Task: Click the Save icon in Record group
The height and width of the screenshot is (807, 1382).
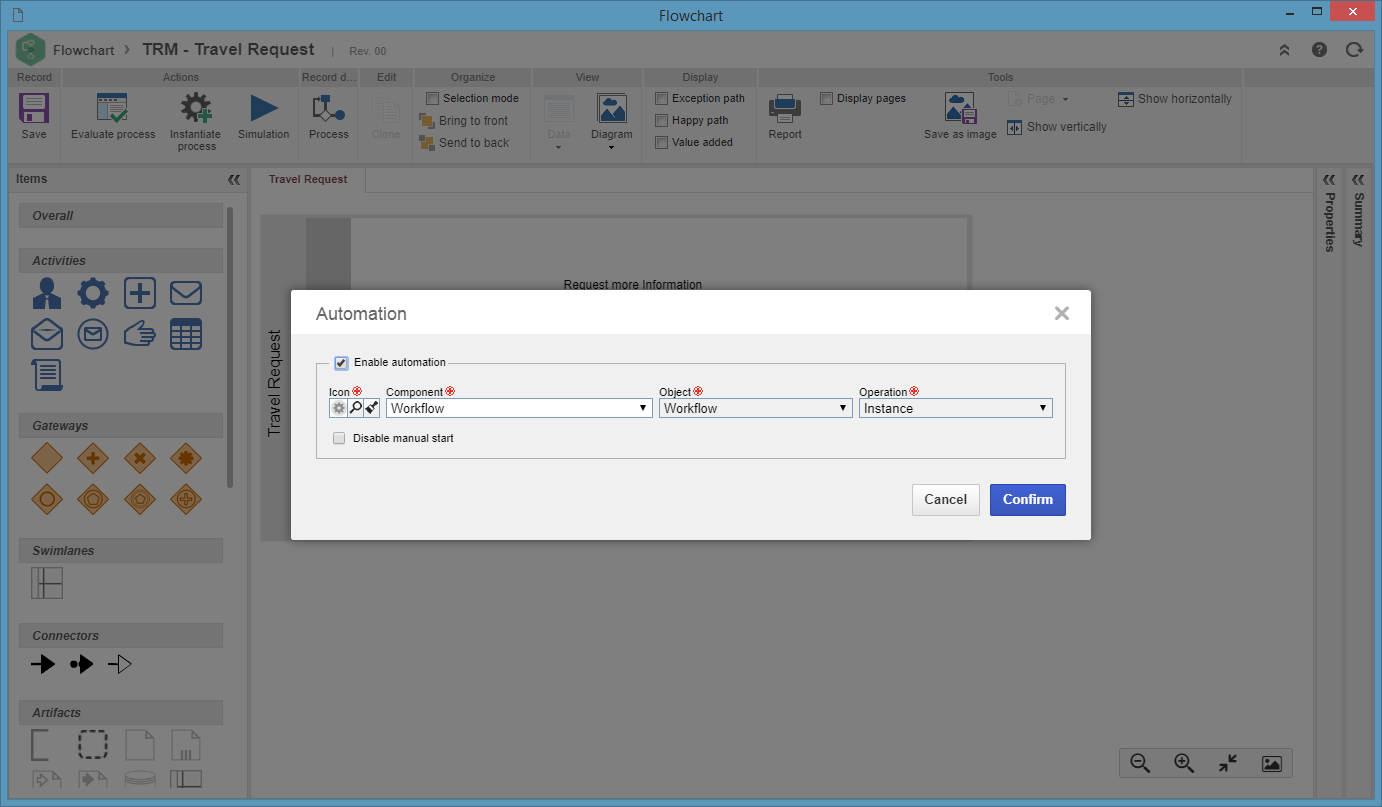Action: coord(34,109)
